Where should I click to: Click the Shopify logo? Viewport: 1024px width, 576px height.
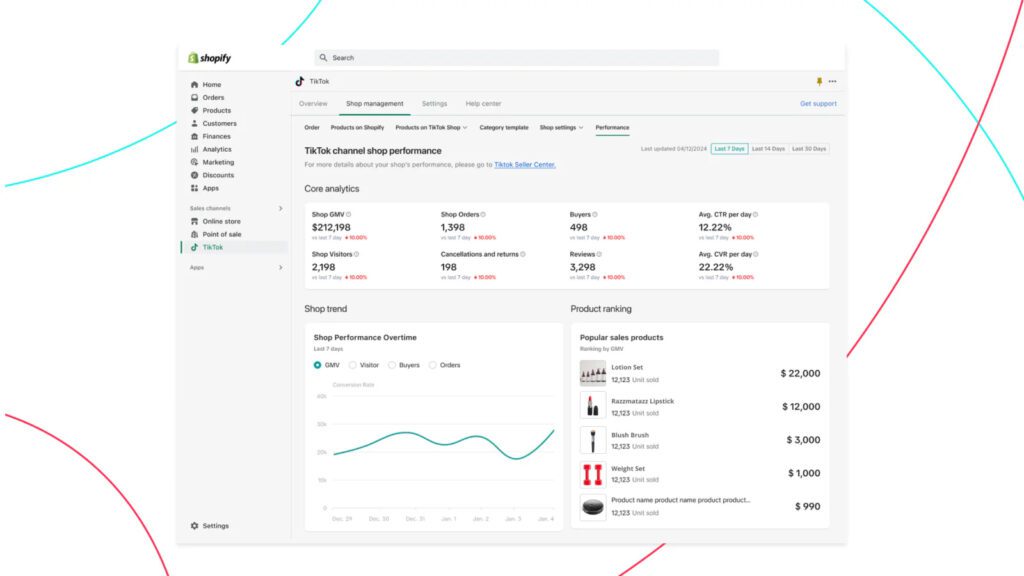[x=209, y=58]
